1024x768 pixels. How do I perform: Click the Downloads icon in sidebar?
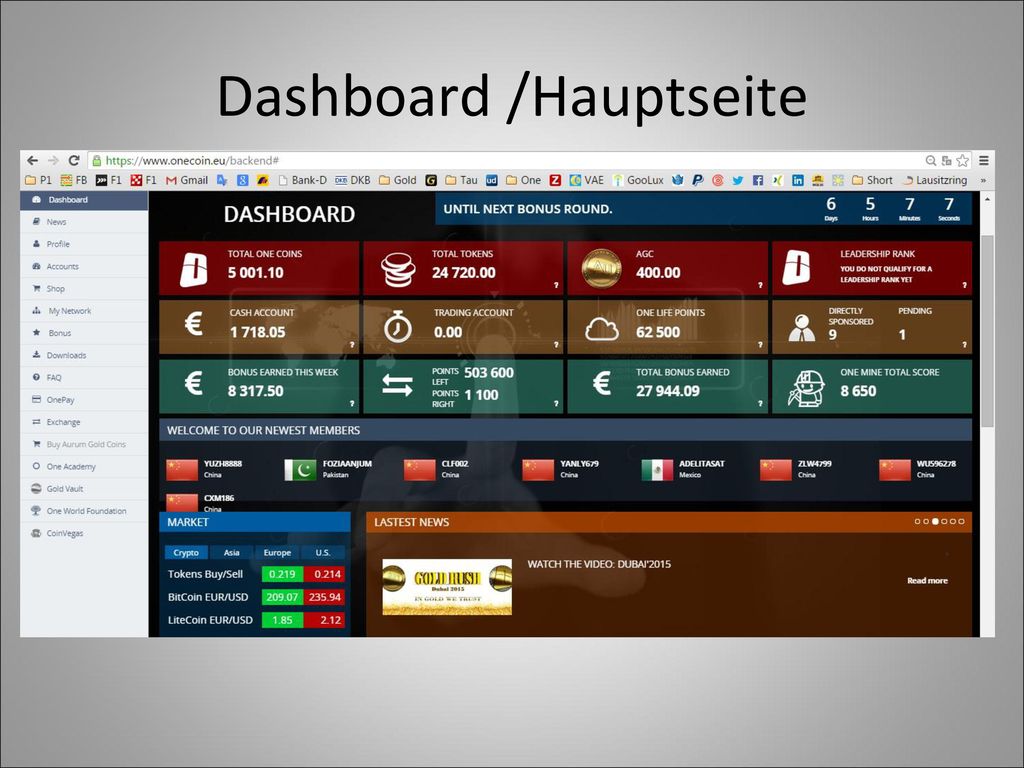pyautogui.click(x=37, y=355)
